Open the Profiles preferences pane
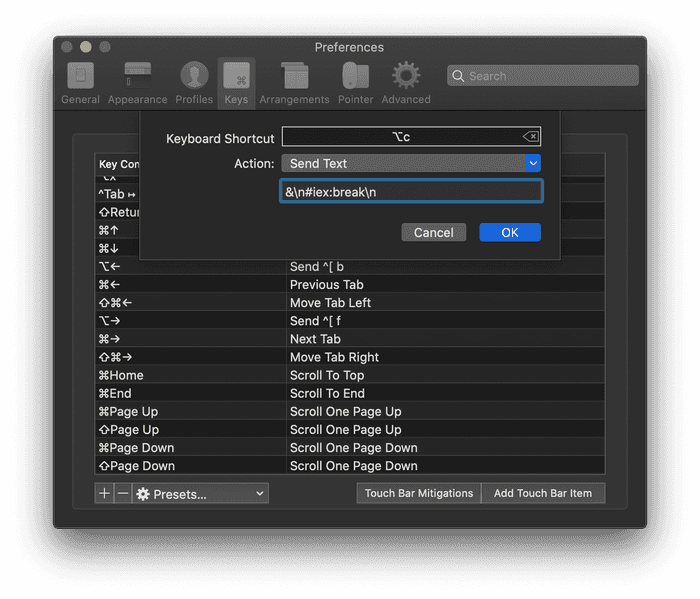 coord(194,83)
